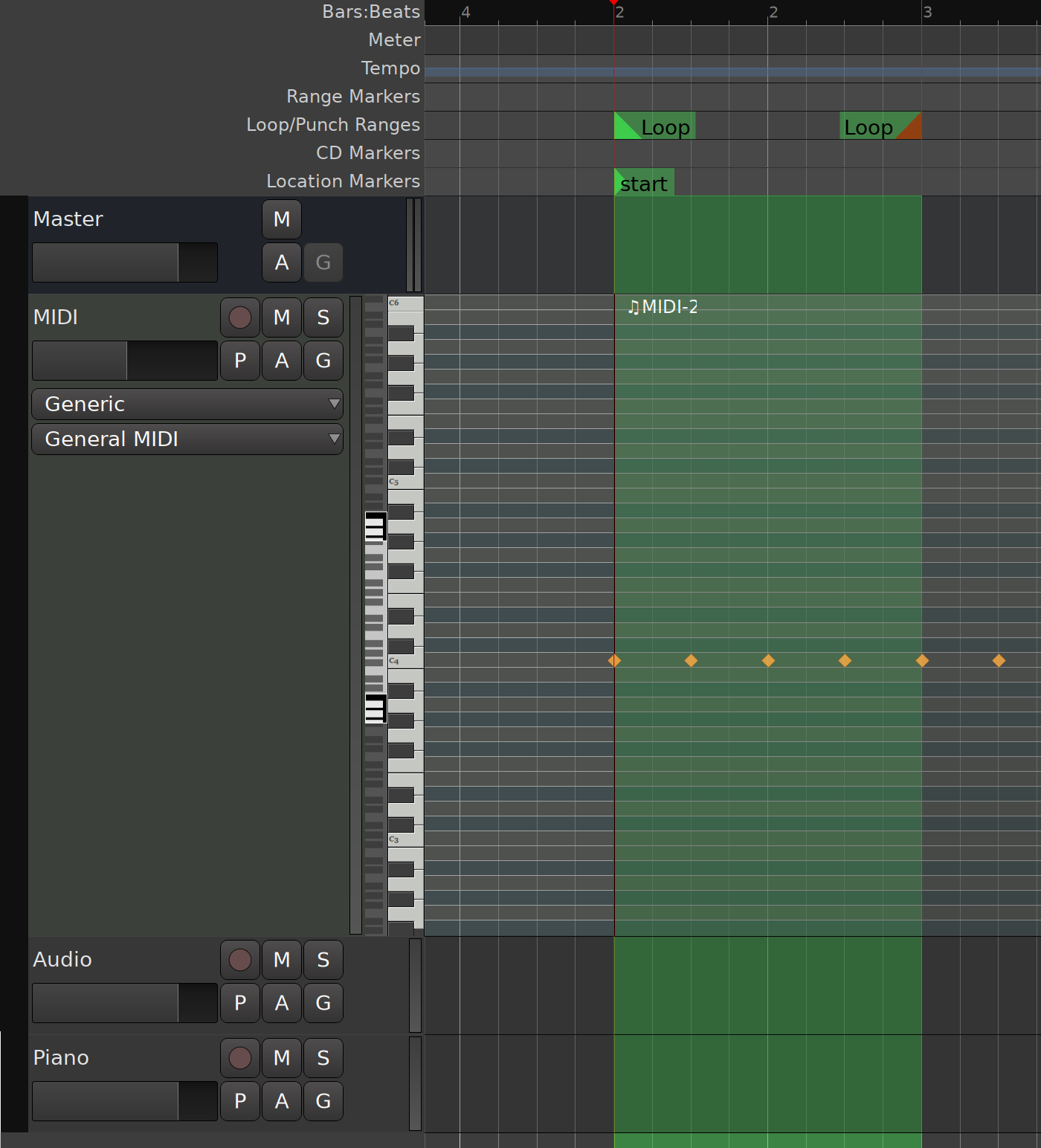Open playlist menu of Audio track
Viewport: 1041px width, 1148px height.
240,1003
